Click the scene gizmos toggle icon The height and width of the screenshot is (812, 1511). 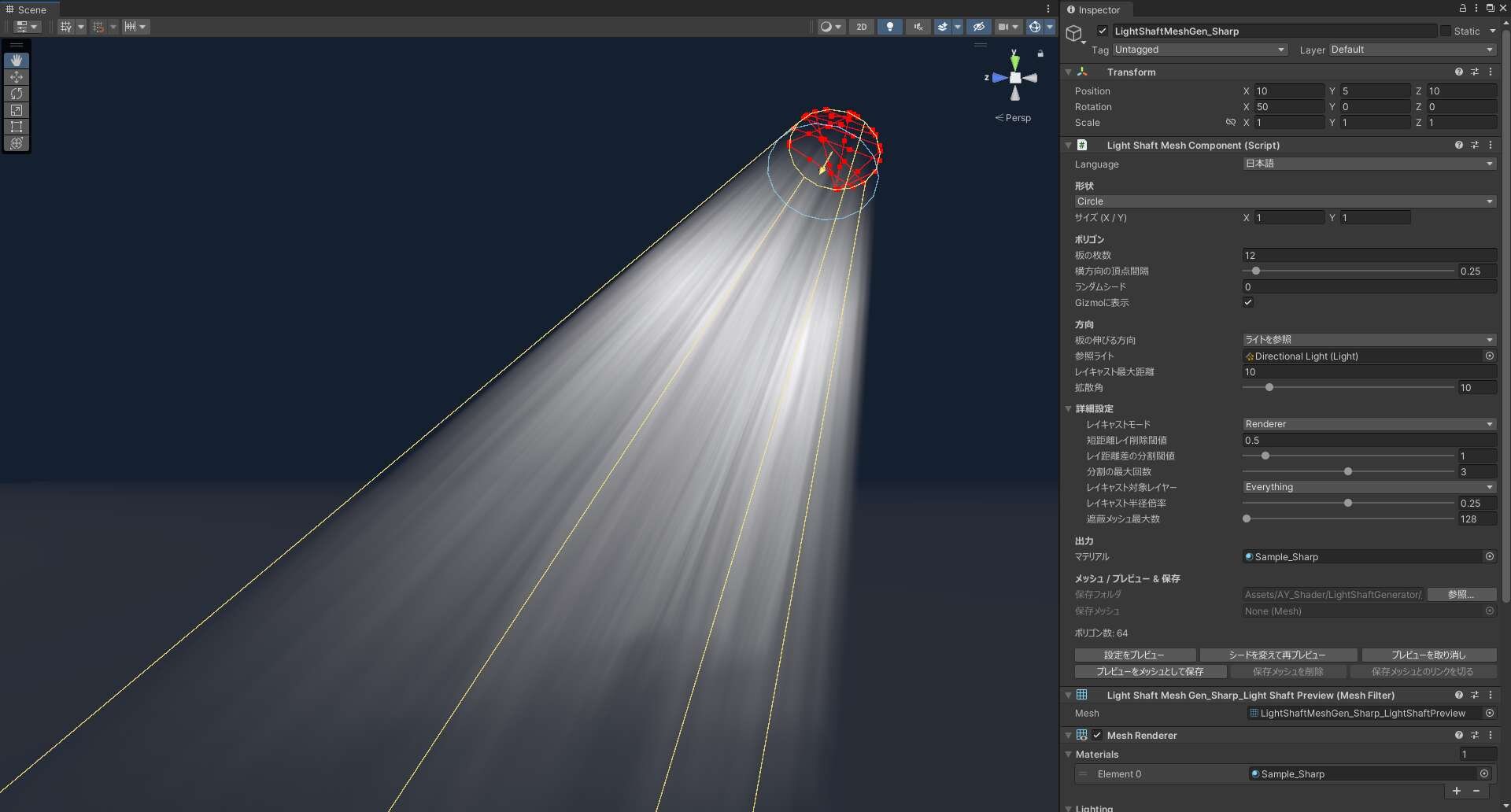coord(1035,27)
